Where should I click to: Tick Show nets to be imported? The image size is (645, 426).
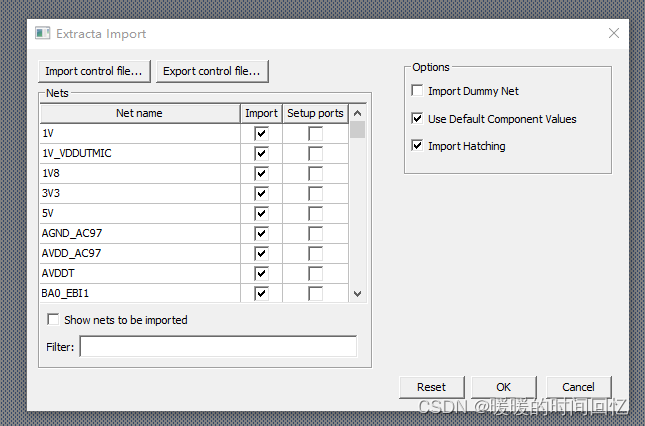(53, 320)
